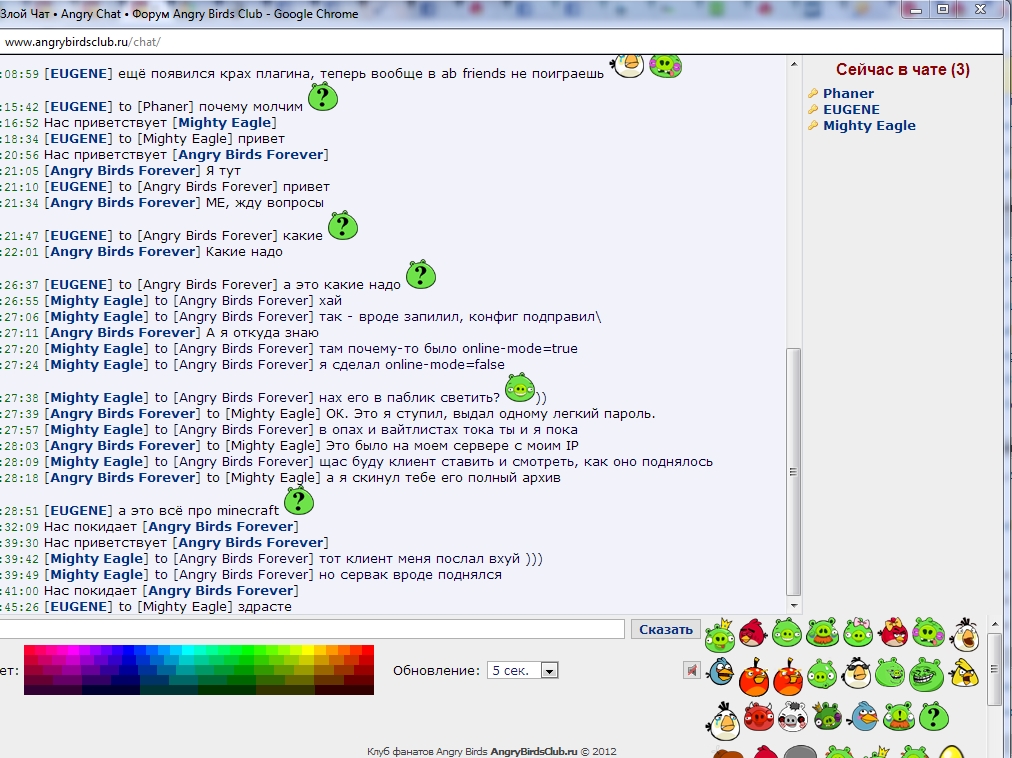
Task: Click nickname Angry Birds Forever in 'Я тут' message
Action: coord(123,170)
